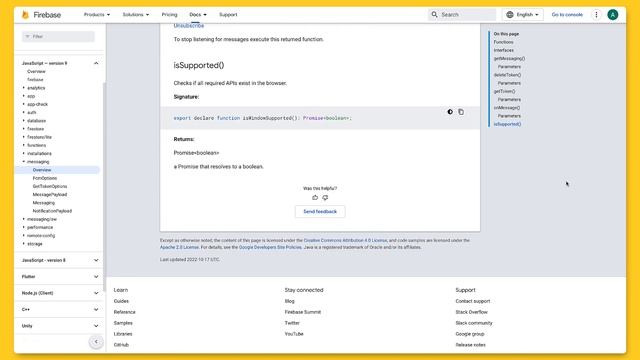Jump to onMessage() in outline
The image size is (640, 360).
[507, 108]
